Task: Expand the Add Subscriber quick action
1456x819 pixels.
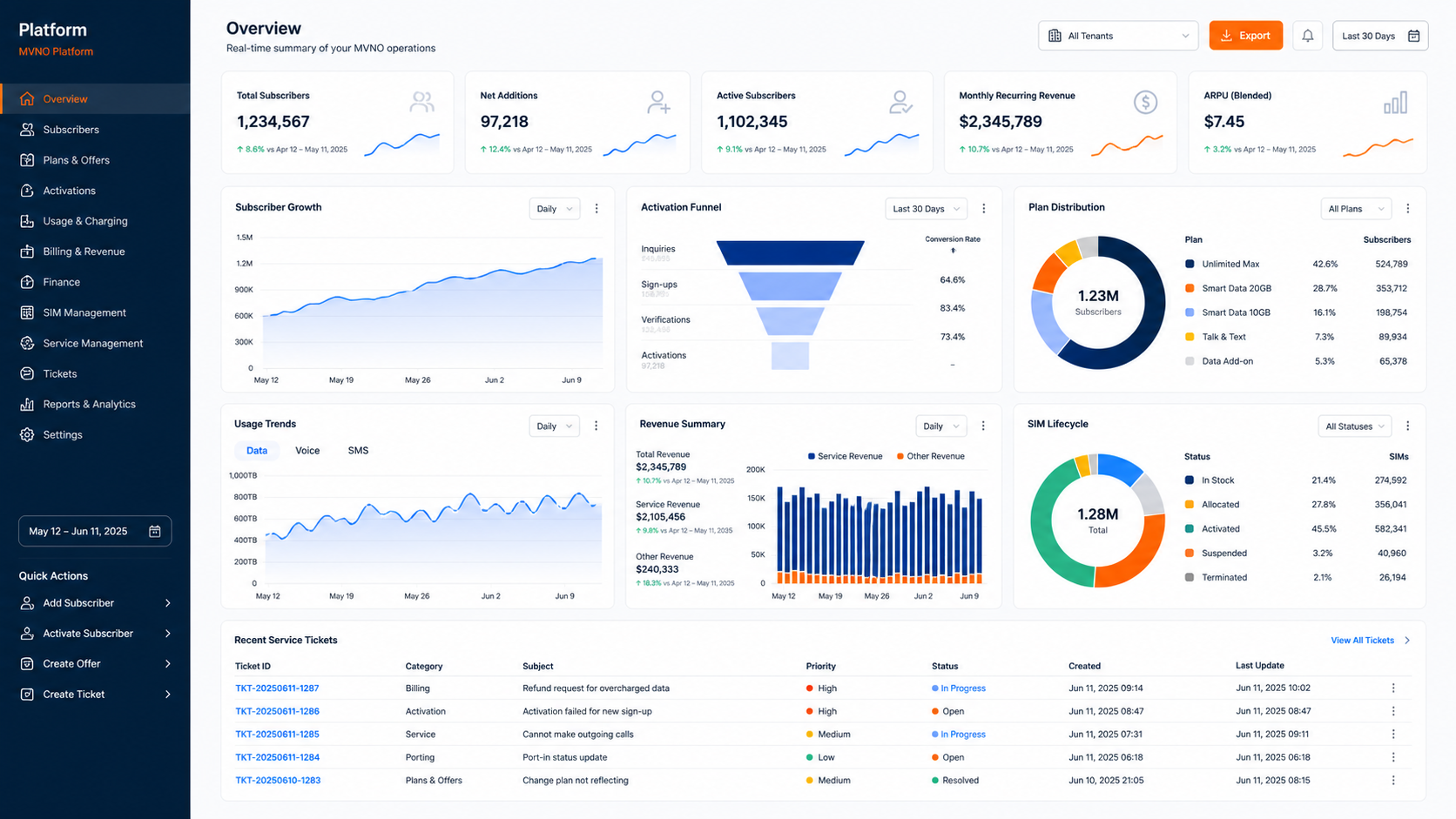Action: point(95,602)
